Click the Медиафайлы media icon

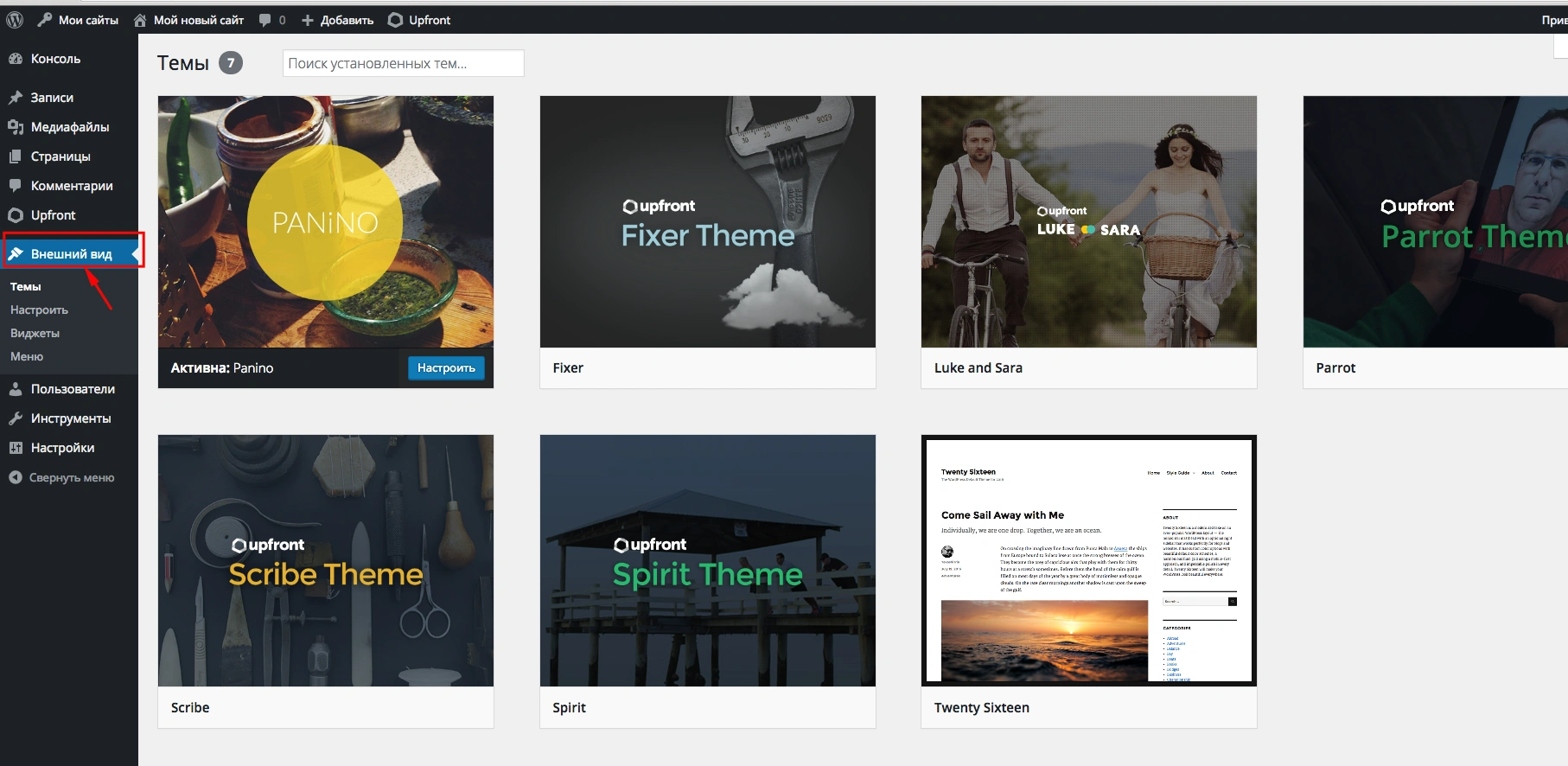16,127
